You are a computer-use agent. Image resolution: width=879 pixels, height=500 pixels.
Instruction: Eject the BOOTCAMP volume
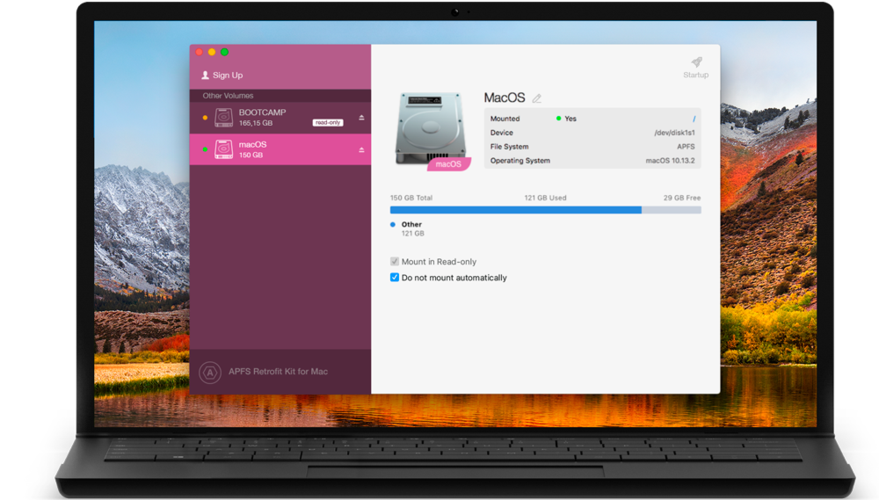[362, 118]
